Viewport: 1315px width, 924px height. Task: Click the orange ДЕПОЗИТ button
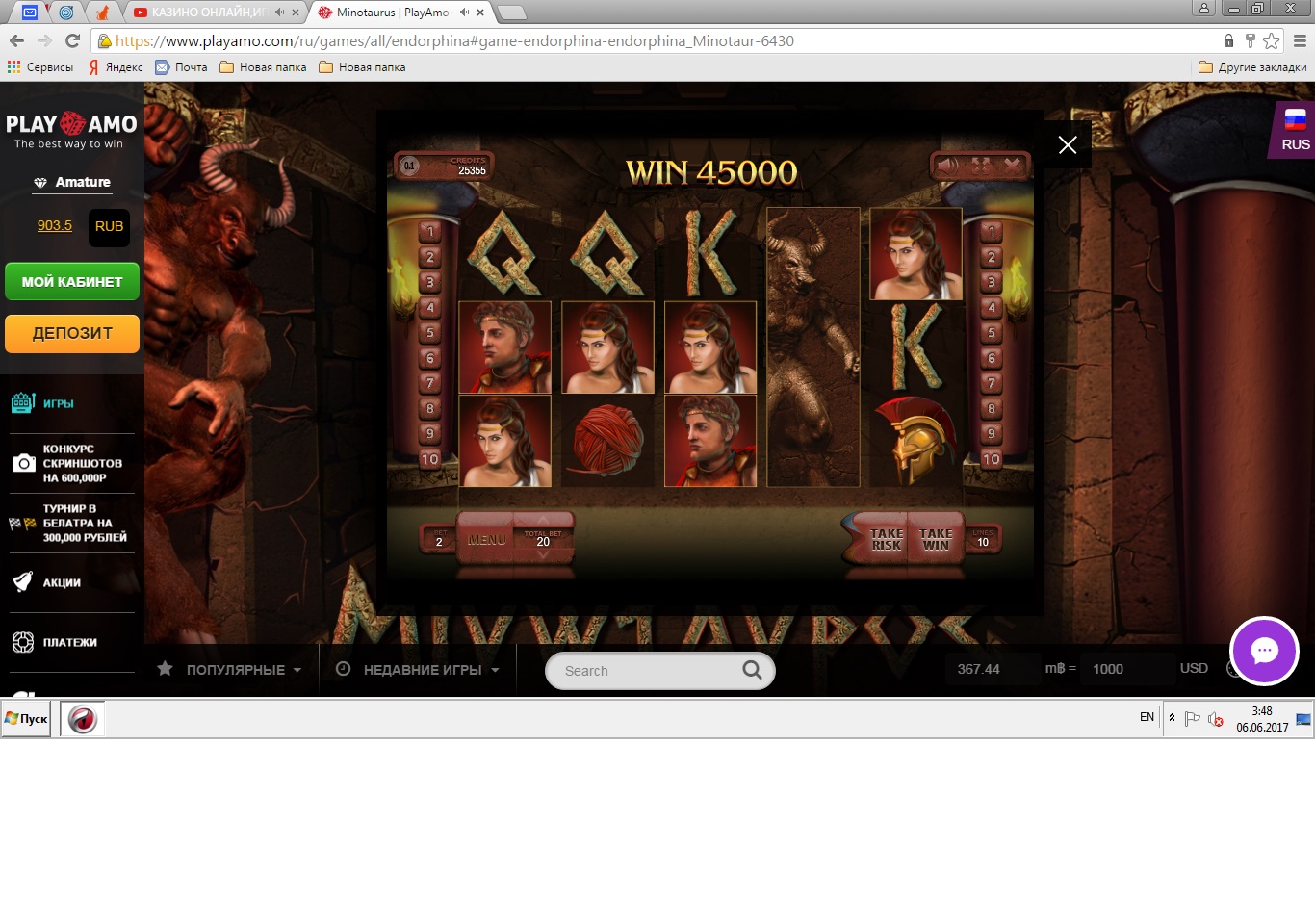pyautogui.click(x=72, y=333)
